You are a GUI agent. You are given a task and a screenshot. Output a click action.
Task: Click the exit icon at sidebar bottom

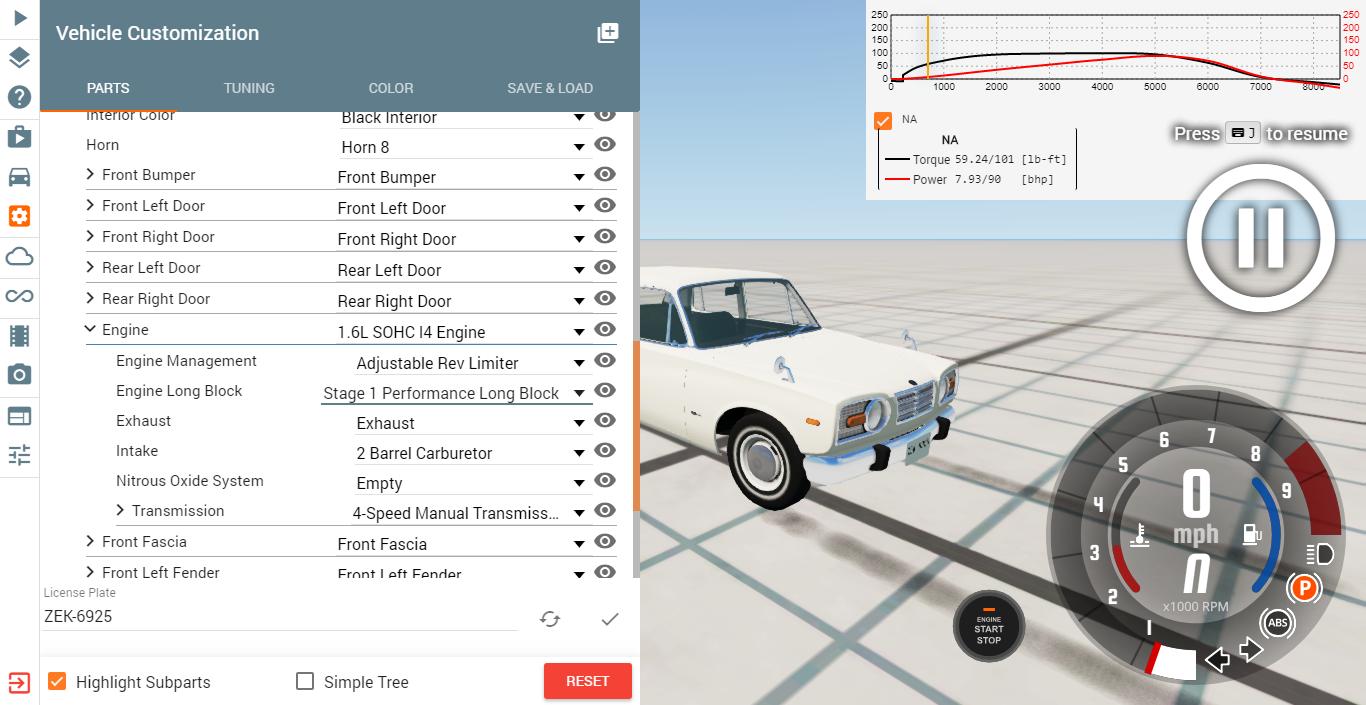point(19,683)
